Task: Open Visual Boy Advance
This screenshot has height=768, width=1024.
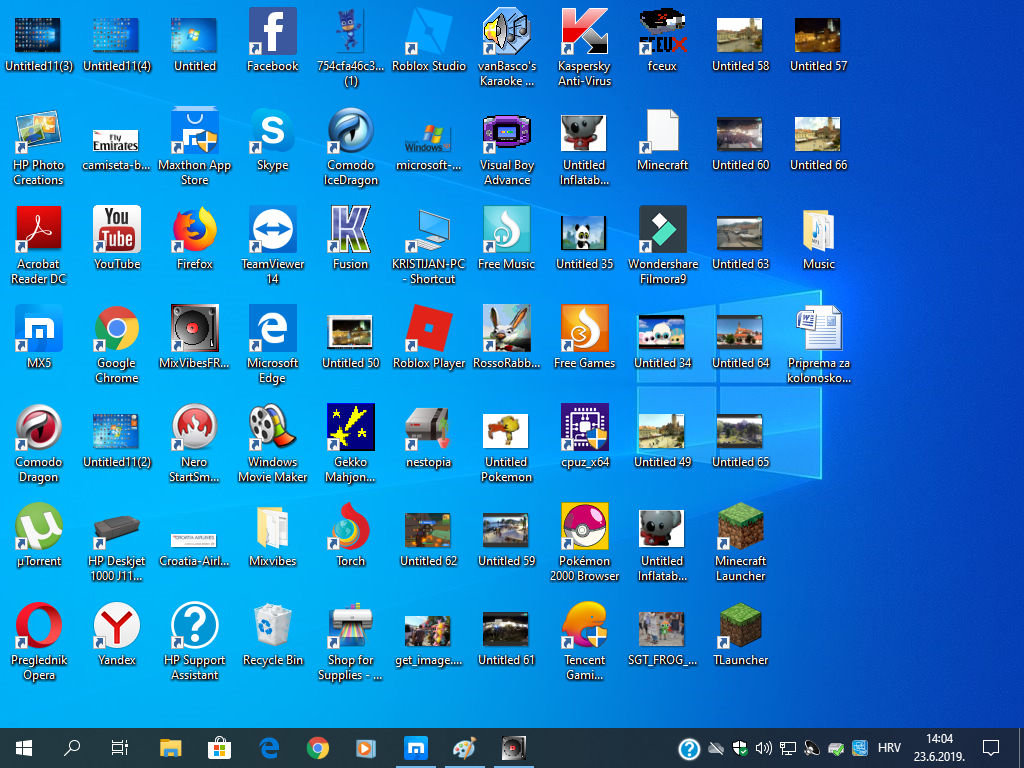Action: click(506, 133)
